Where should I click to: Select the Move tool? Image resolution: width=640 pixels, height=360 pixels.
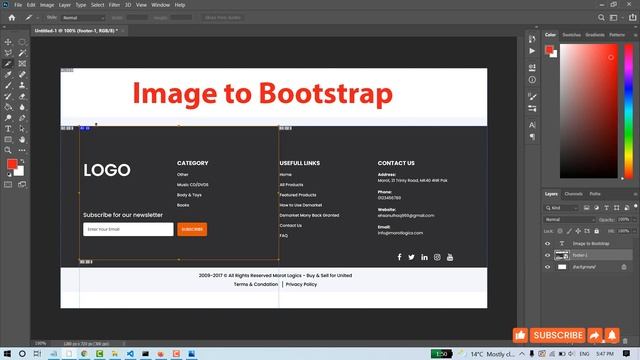(8, 42)
